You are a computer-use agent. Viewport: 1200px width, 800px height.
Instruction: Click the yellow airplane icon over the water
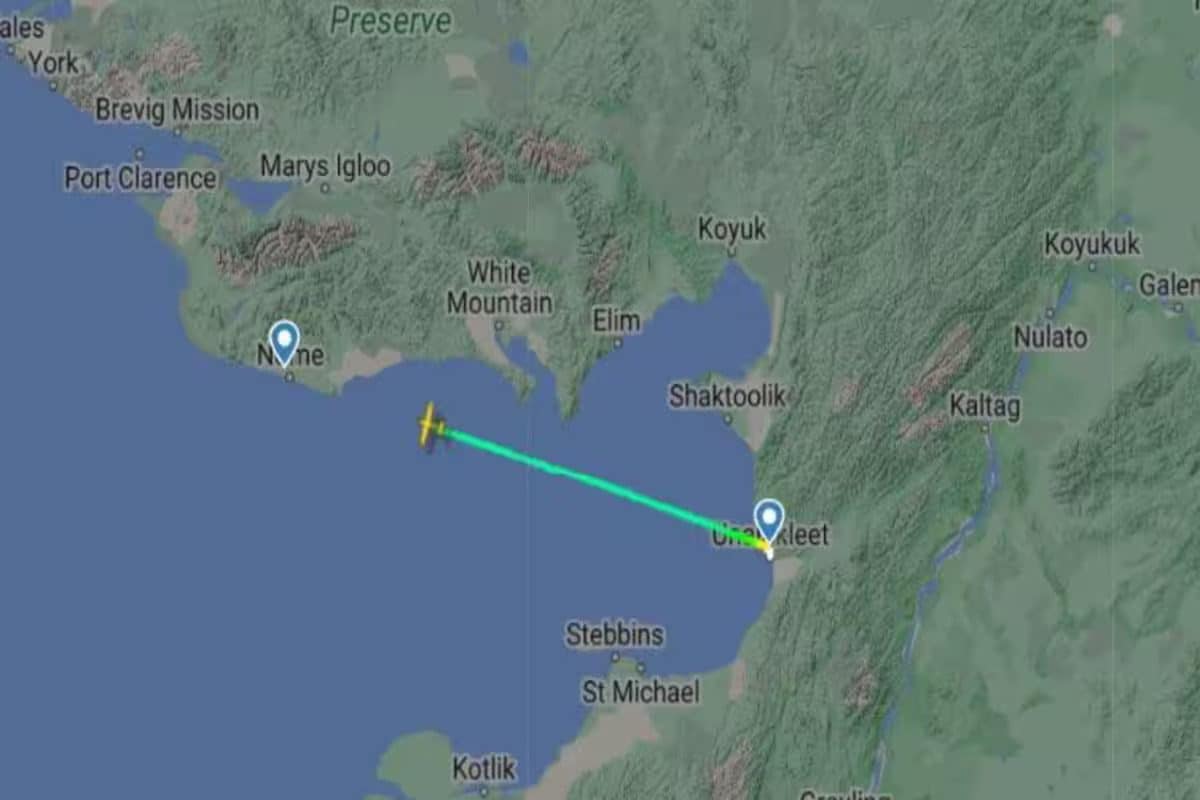coord(431,426)
